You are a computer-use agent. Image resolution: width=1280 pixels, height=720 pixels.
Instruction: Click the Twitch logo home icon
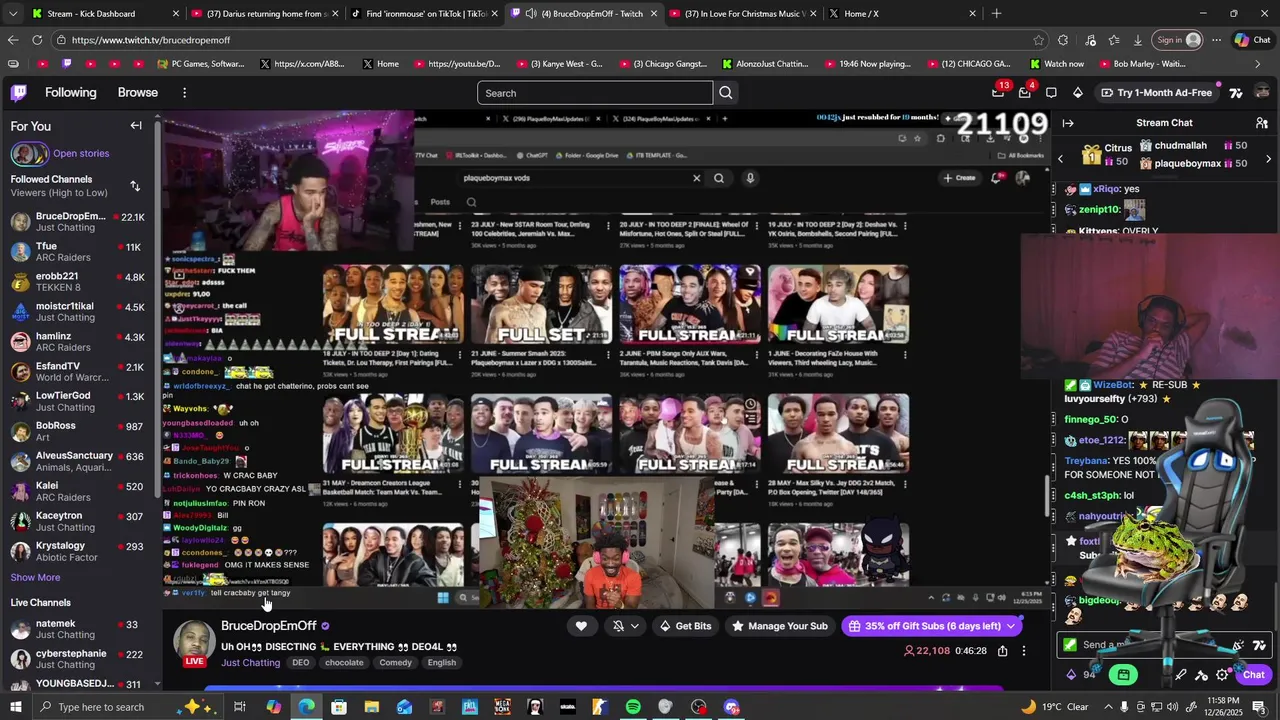tap(18, 92)
